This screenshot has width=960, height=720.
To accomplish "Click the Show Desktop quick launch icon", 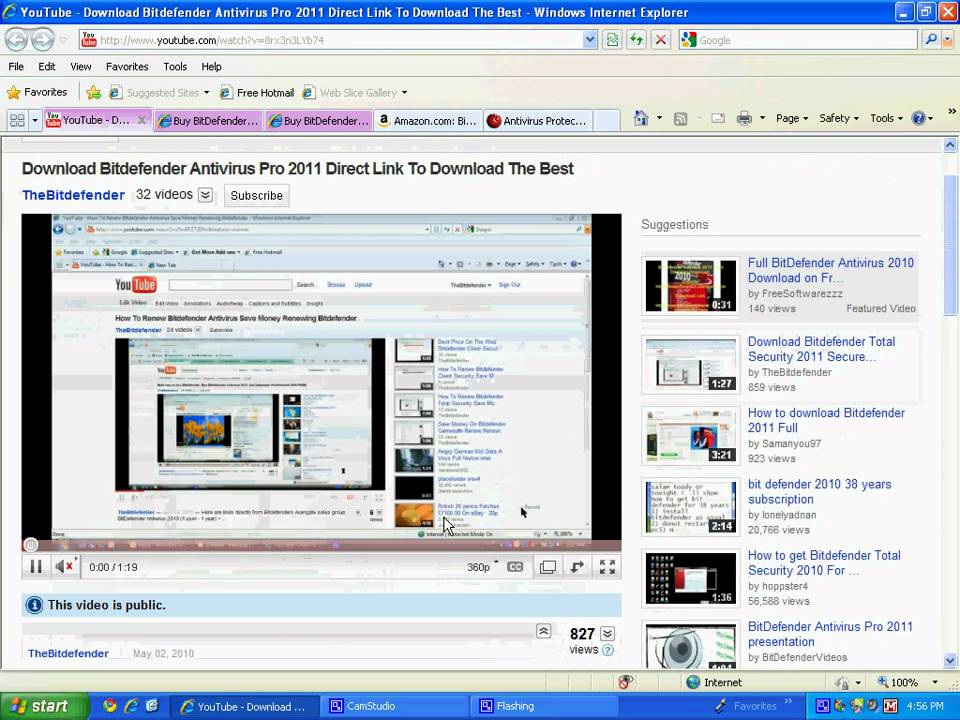I will [x=152, y=706].
